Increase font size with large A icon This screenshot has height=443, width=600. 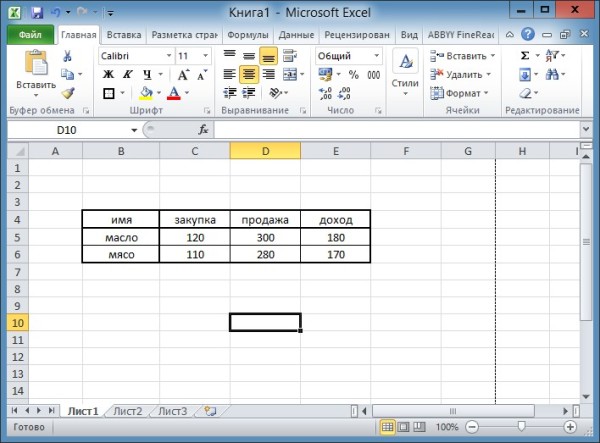pos(183,75)
